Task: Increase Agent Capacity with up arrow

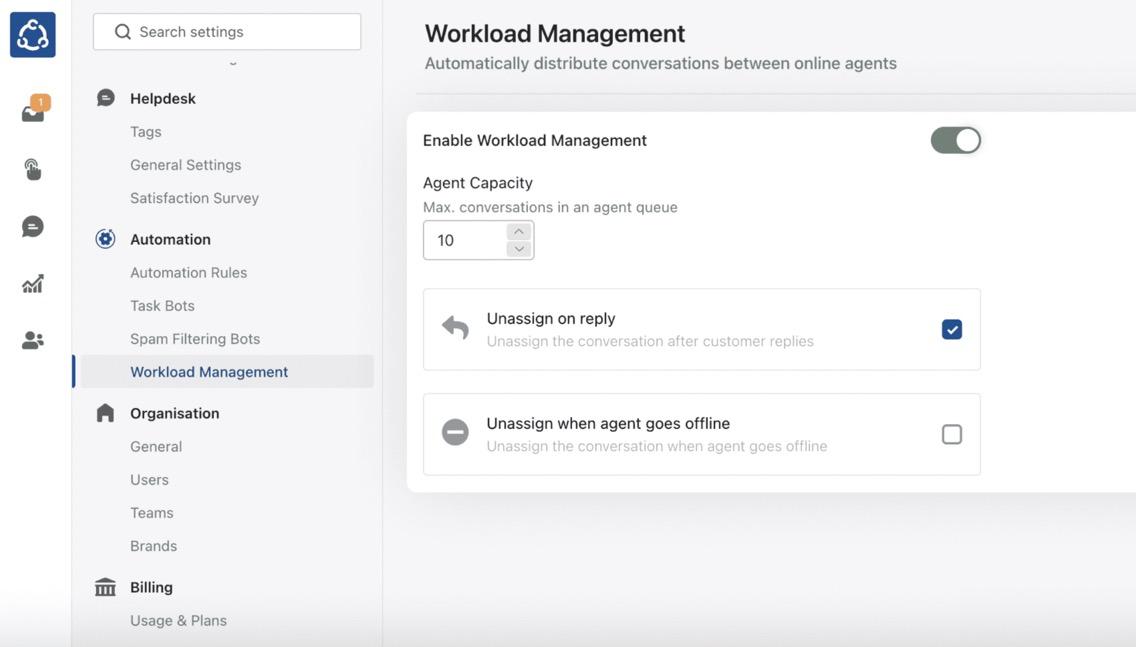Action: coord(518,232)
